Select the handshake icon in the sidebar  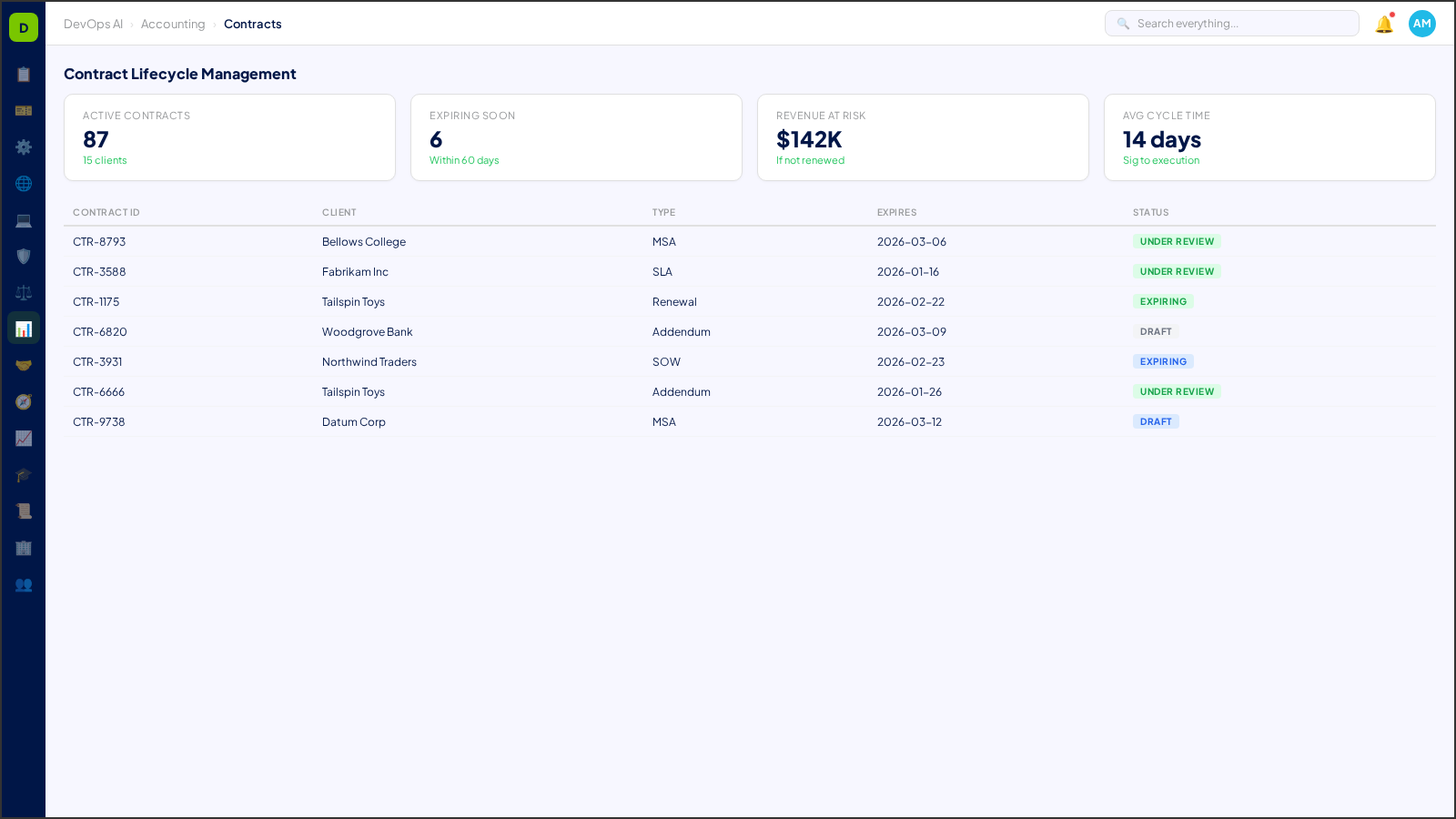(x=24, y=364)
